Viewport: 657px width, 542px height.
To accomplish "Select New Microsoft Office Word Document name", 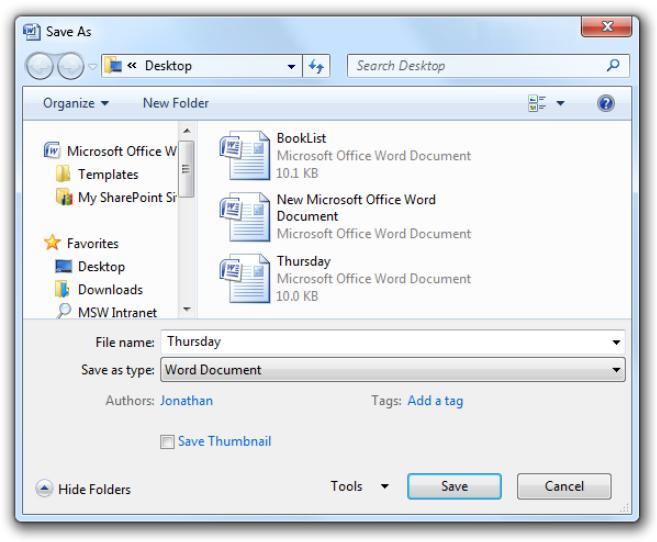I will (x=356, y=208).
